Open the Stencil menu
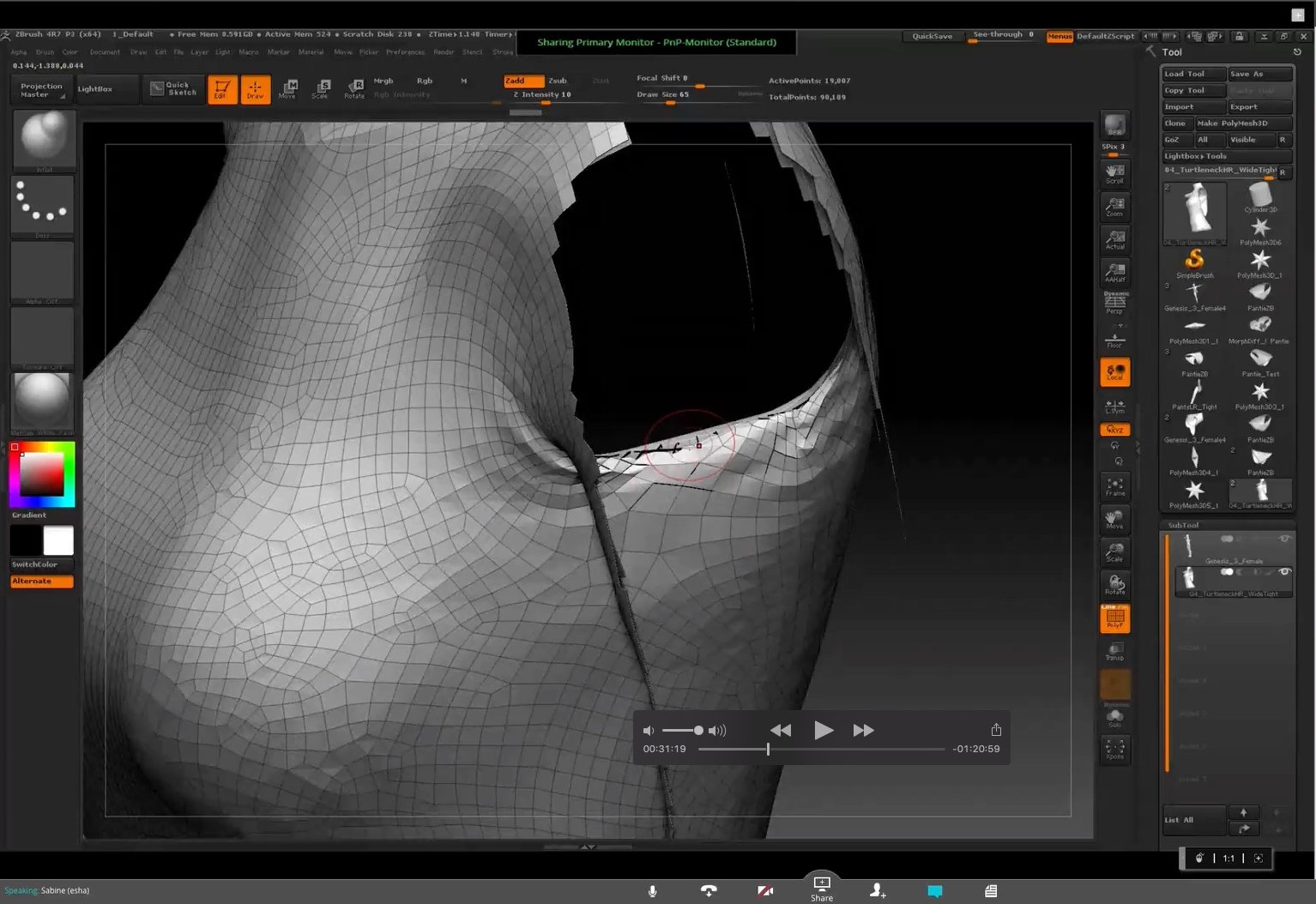The image size is (1316, 904). 472,52
